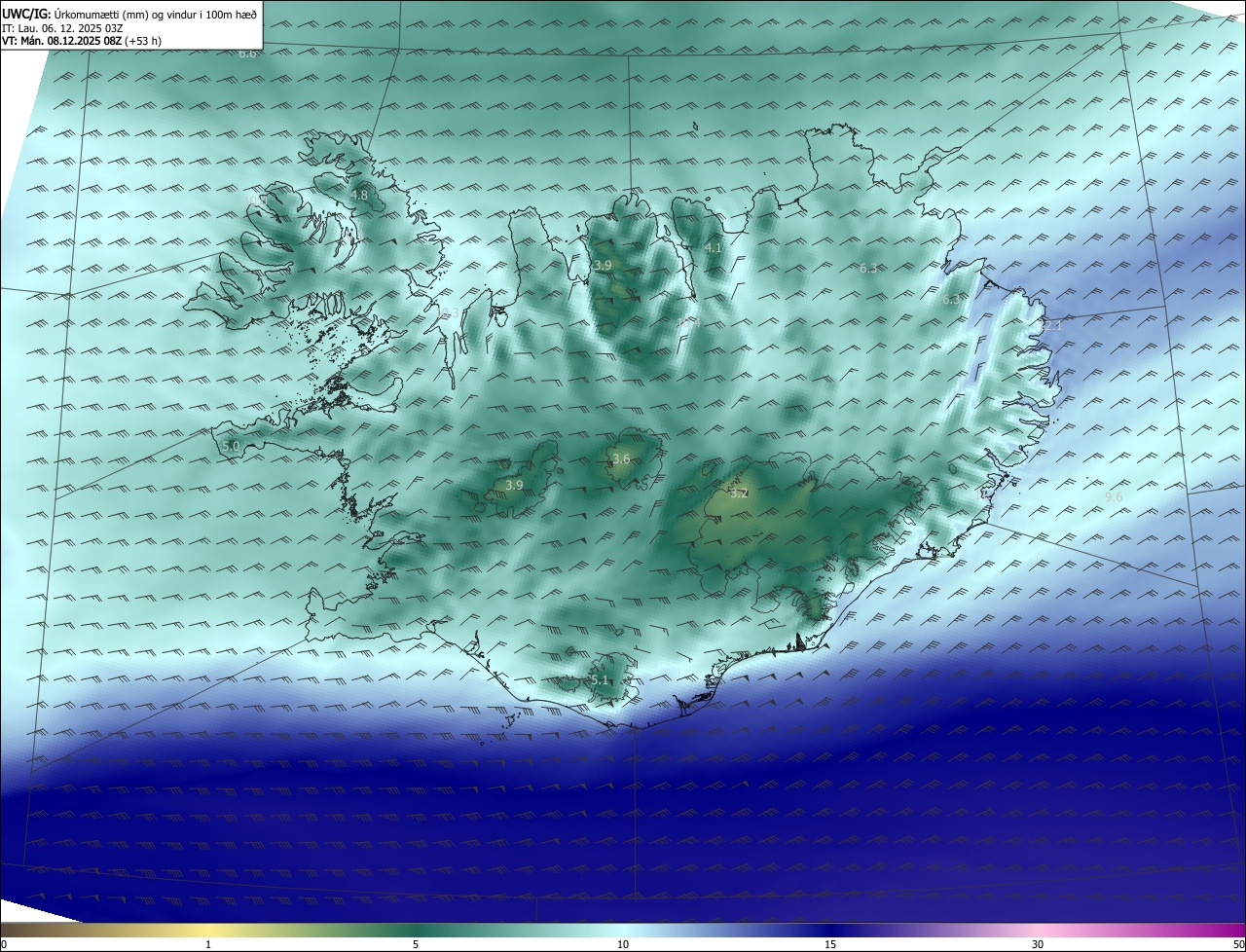
Task: Click the 3.2 value on Vatnajökull glacier
Action: tap(739, 493)
